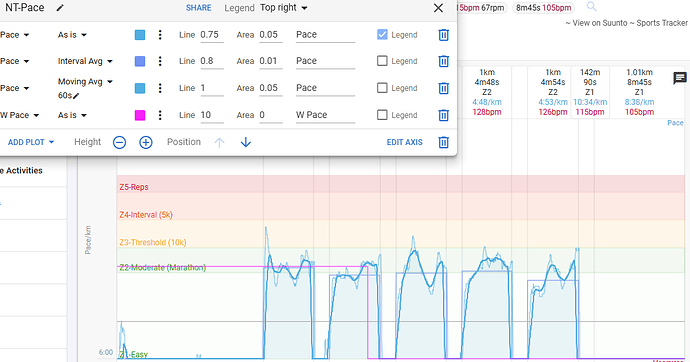The height and width of the screenshot is (362, 690).
Task: Open the Interval Avg mode dropdown
Action: [x=85, y=61]
